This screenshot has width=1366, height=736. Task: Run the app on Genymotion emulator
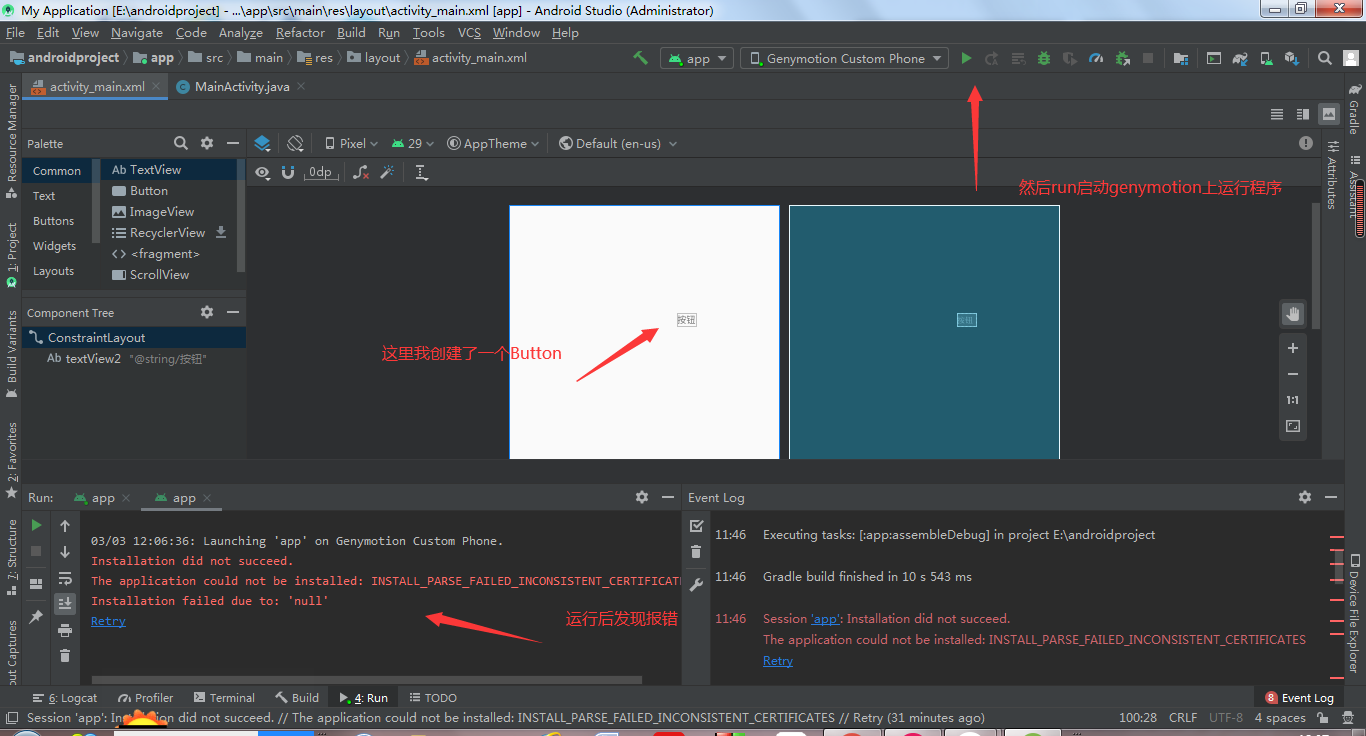[x=966, y=57]
